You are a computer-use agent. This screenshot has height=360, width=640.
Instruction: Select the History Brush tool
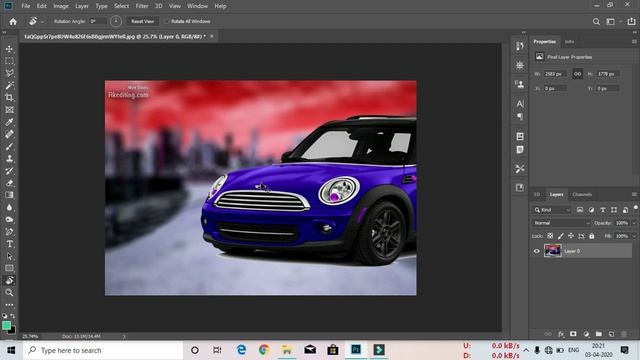(9, 171)
